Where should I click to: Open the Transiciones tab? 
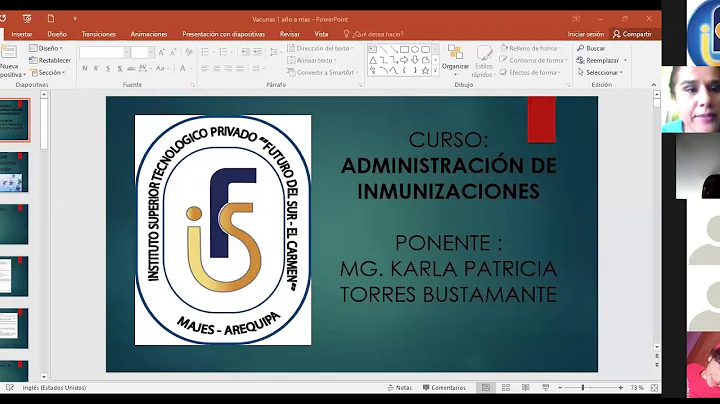point(99,34)
